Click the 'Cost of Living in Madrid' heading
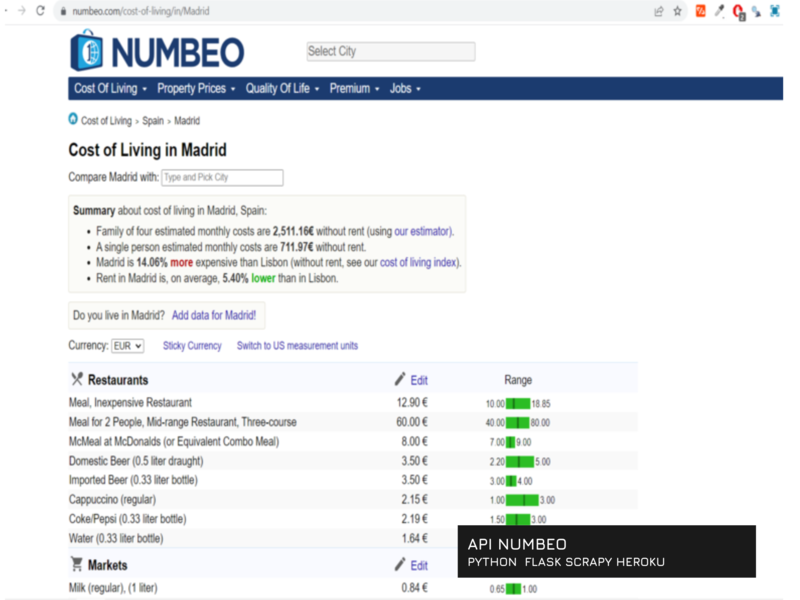The image size is (800, 600). click(x=147, y=150)
